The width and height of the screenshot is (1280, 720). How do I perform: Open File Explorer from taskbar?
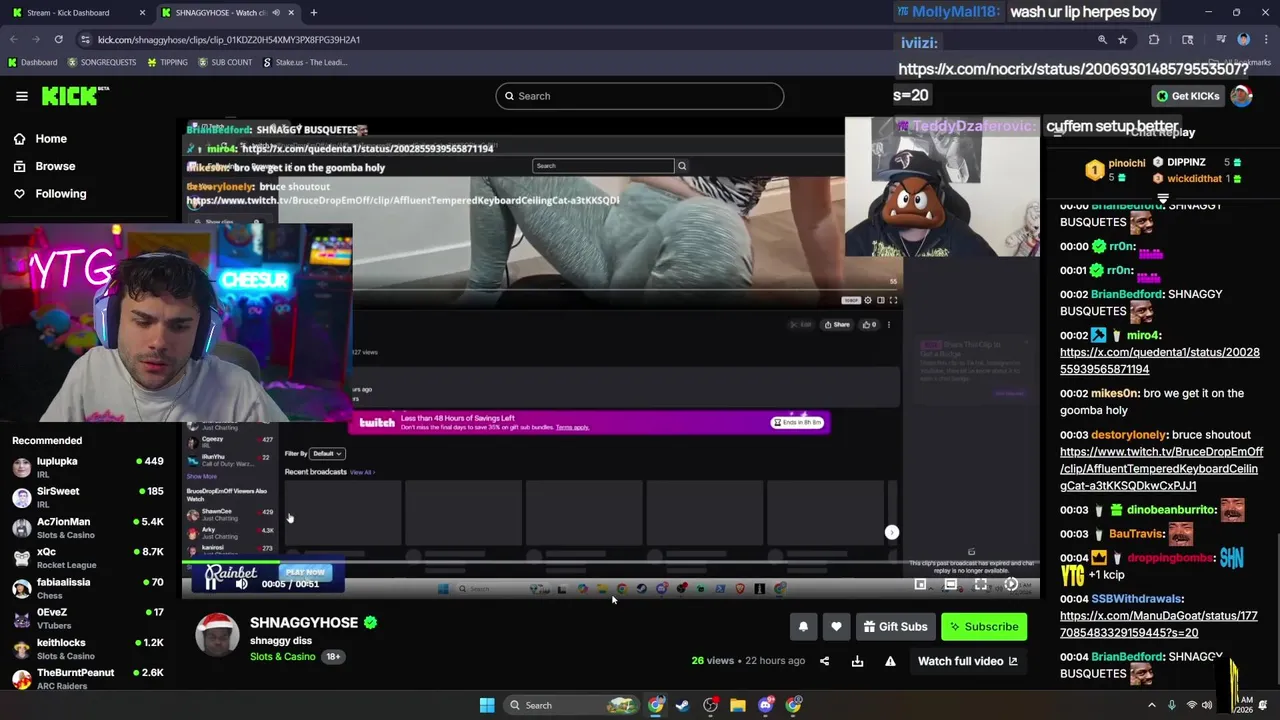738,705
